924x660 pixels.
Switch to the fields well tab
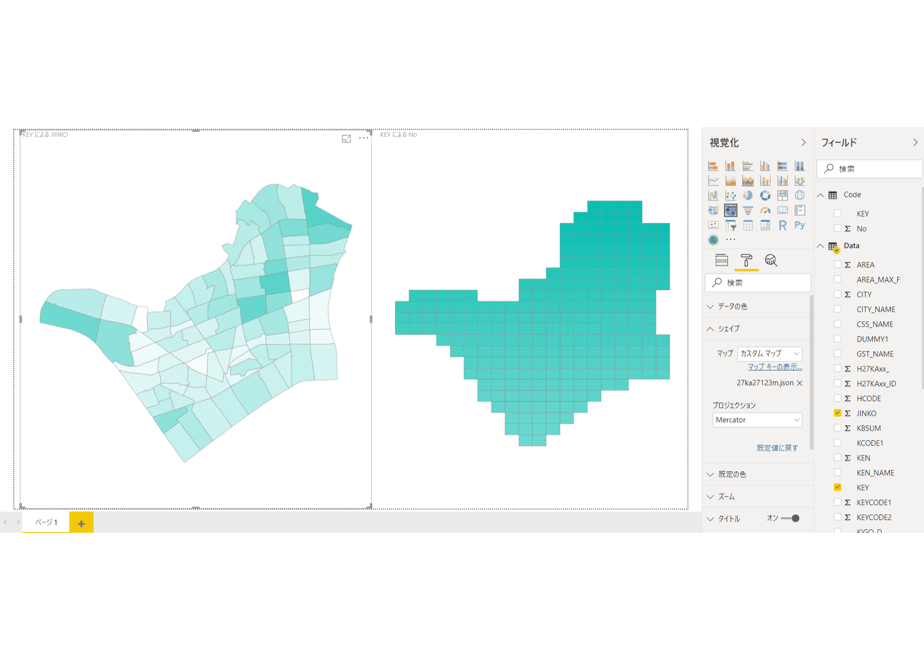(722, 260)
